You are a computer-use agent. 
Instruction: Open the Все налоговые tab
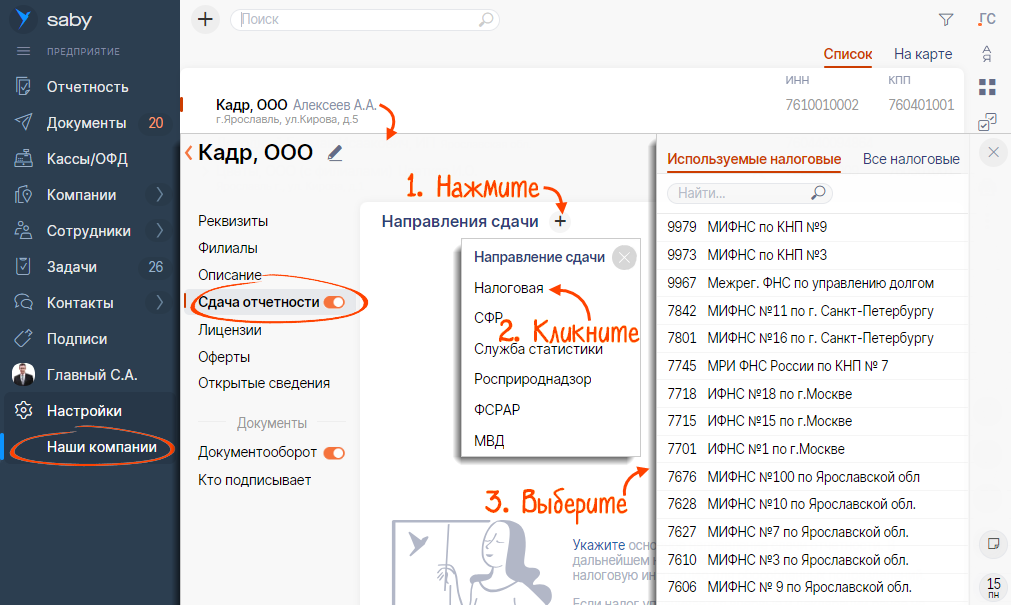pos(911,159)
